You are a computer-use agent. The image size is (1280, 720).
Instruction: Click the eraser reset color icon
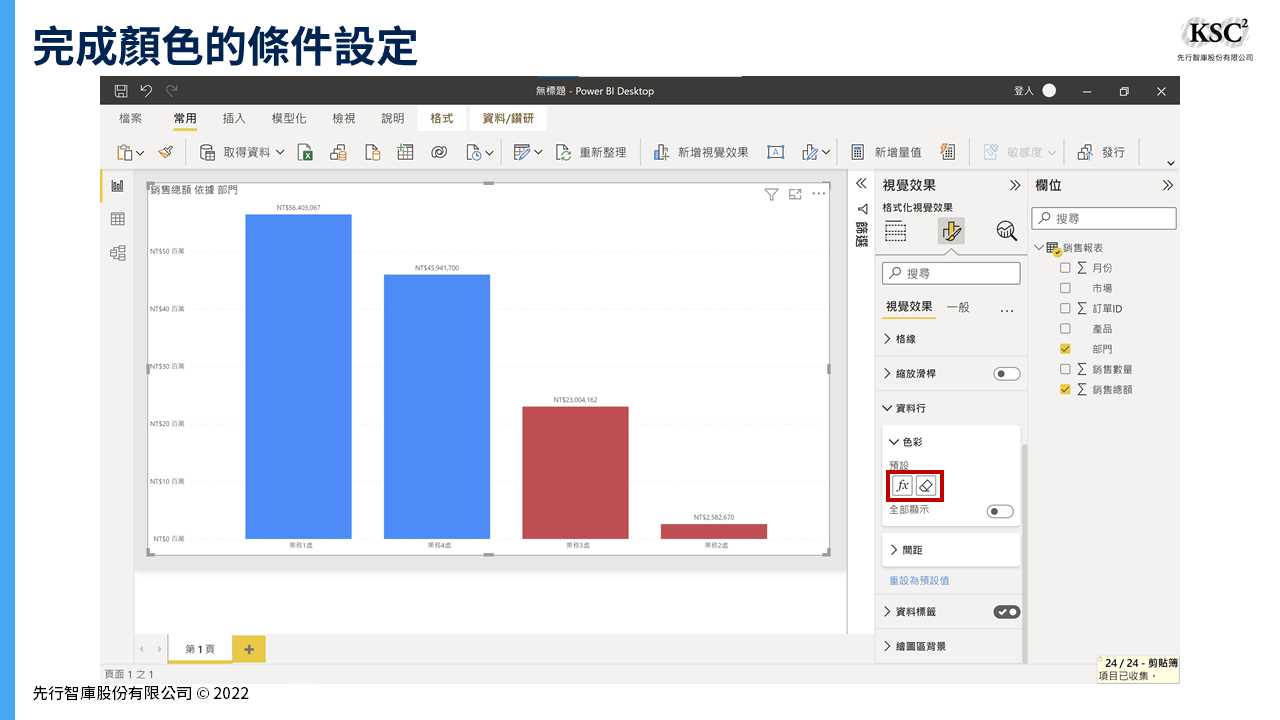pos(926,486)
